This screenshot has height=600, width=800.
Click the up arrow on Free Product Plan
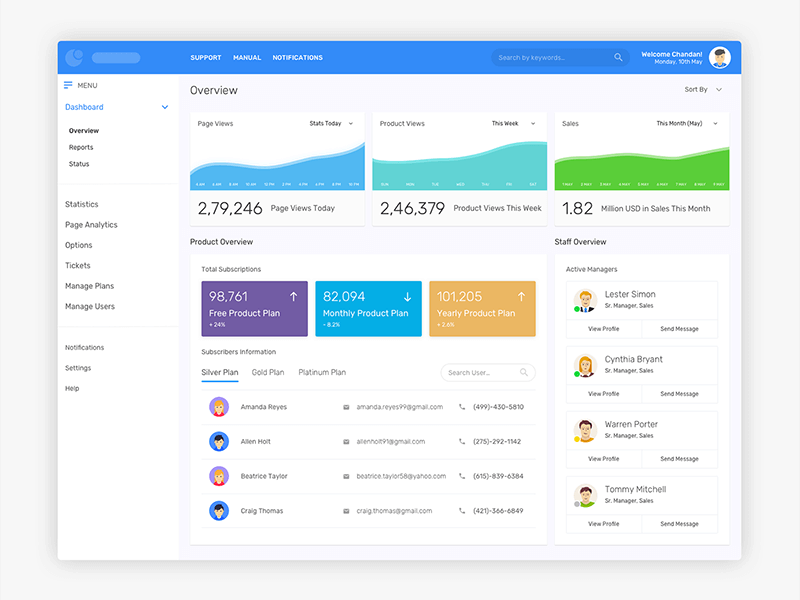click(x=293, y=297)
